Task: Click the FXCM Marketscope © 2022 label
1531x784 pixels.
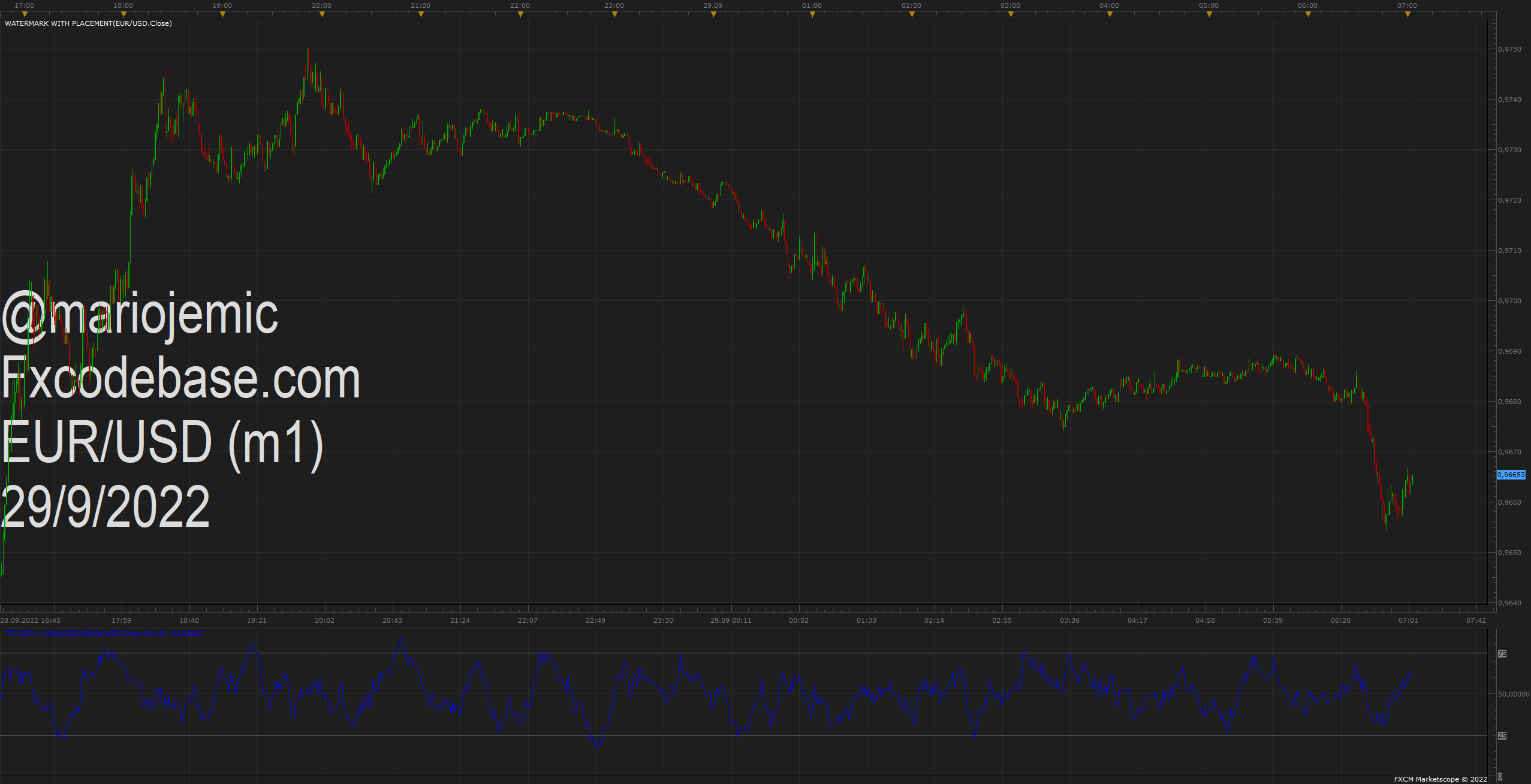Action: tap(1440, 779)
